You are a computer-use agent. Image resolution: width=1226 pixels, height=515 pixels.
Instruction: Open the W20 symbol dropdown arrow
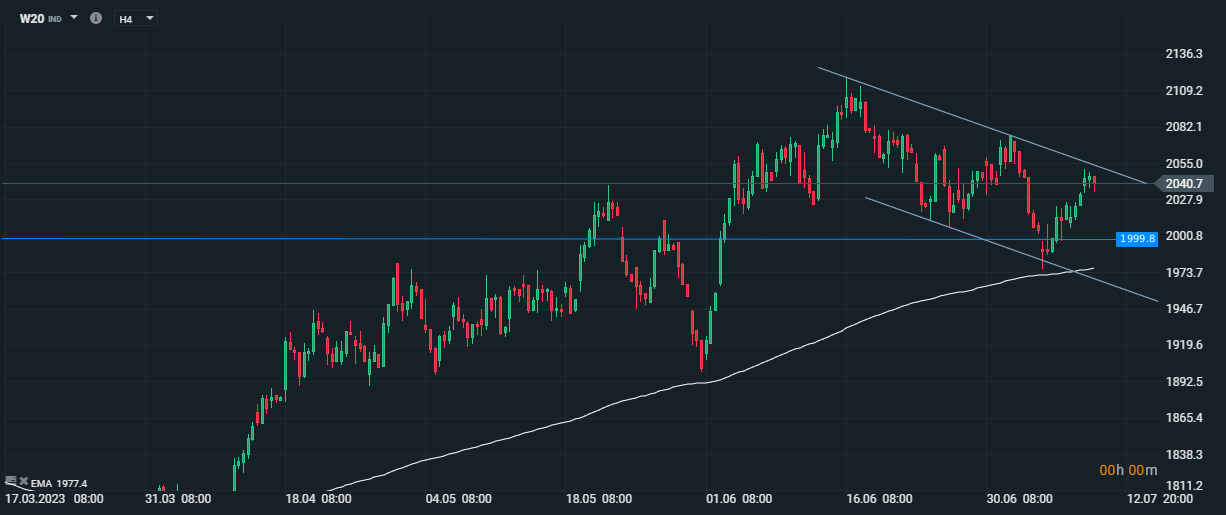click(74, 17)
